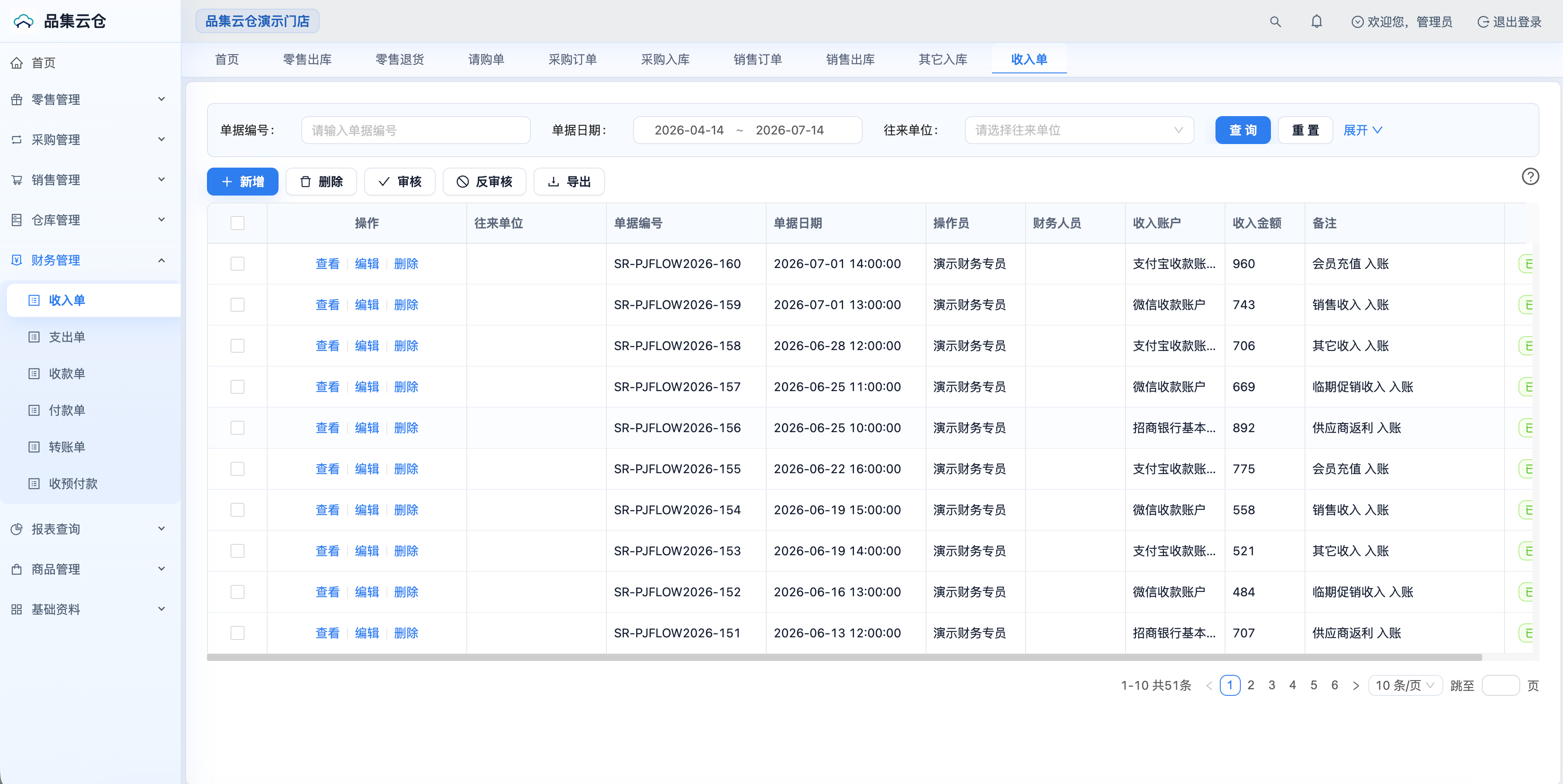Screen dimensions: 1563x784
Task: Click the gift icon for 零售管理
Action: click(17, 100)
